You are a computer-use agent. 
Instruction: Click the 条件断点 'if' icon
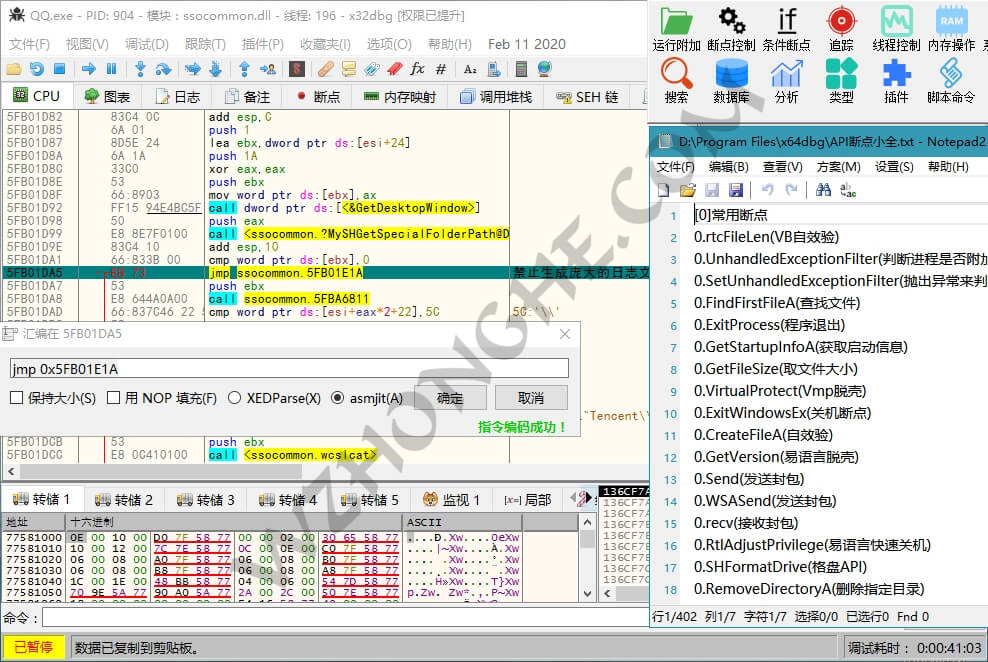coord(787,22)
